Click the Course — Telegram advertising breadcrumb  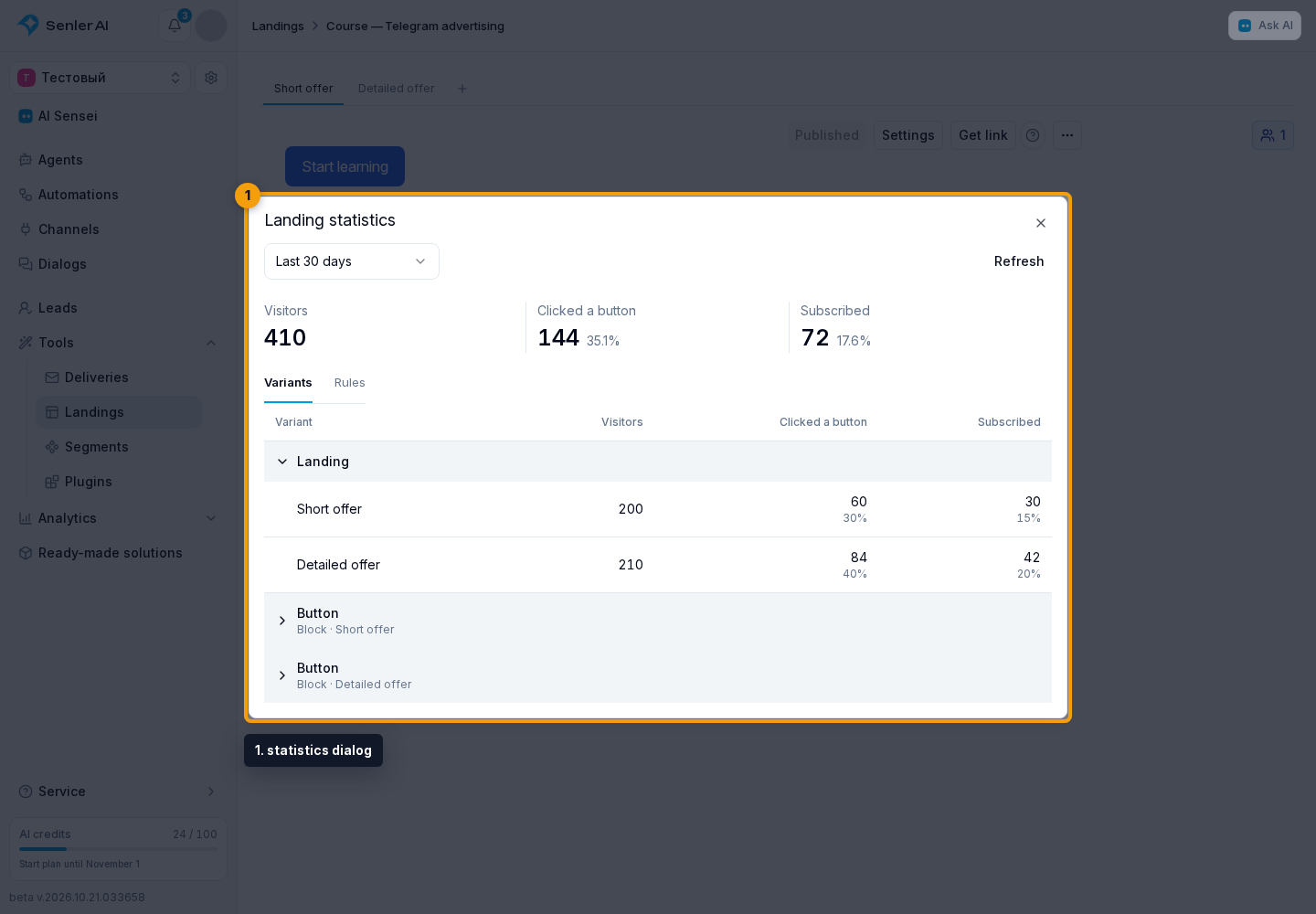pyautogui.click(x=415, y=26)
